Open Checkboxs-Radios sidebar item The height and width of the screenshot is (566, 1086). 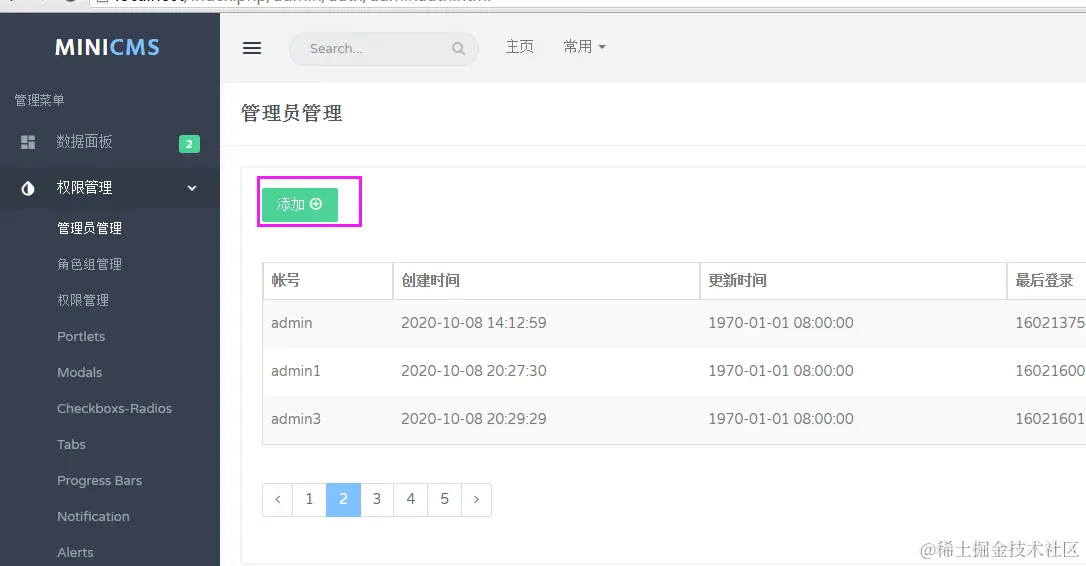pos(114,408)
